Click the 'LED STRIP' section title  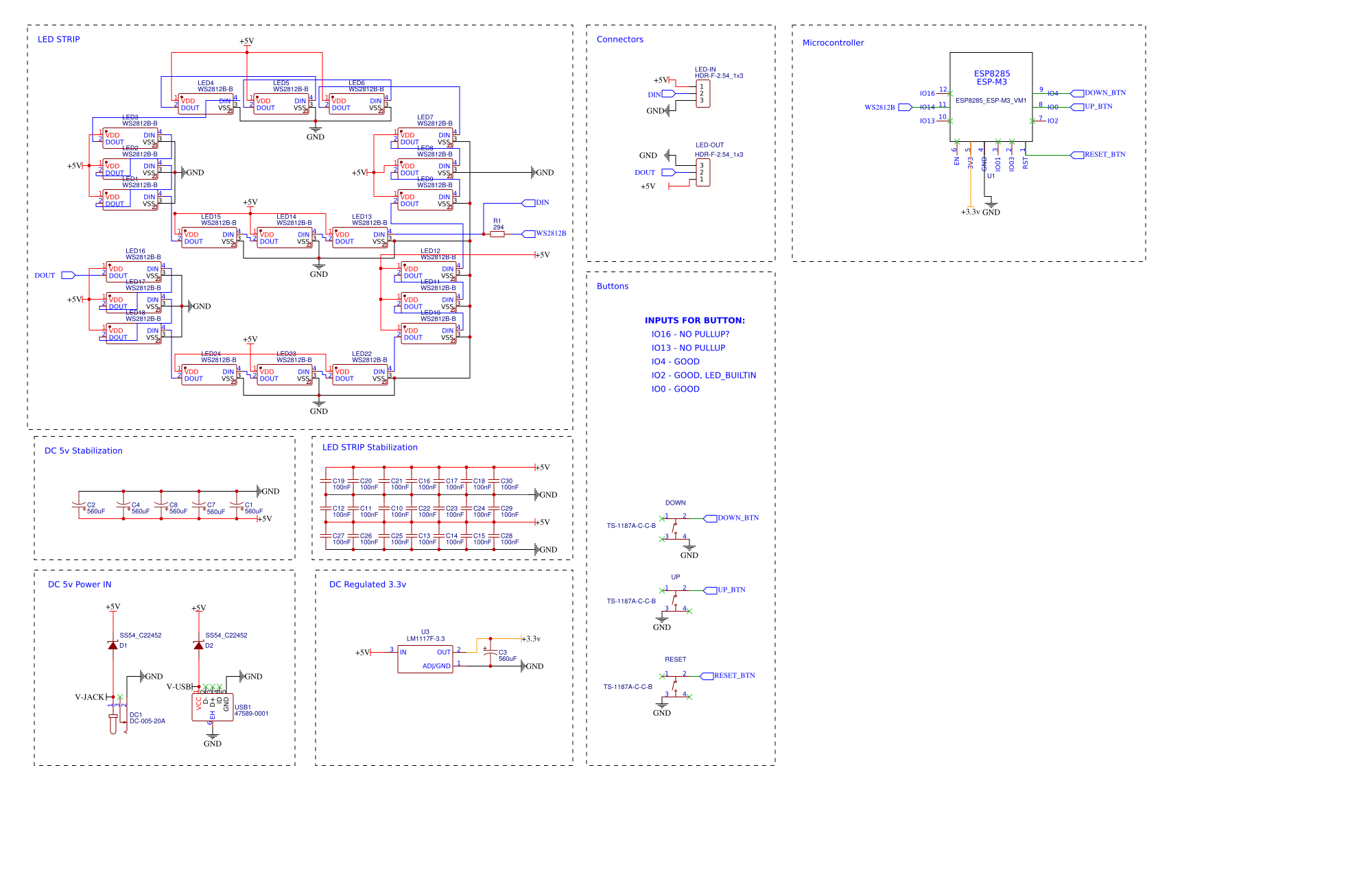(x=59, y=39)
